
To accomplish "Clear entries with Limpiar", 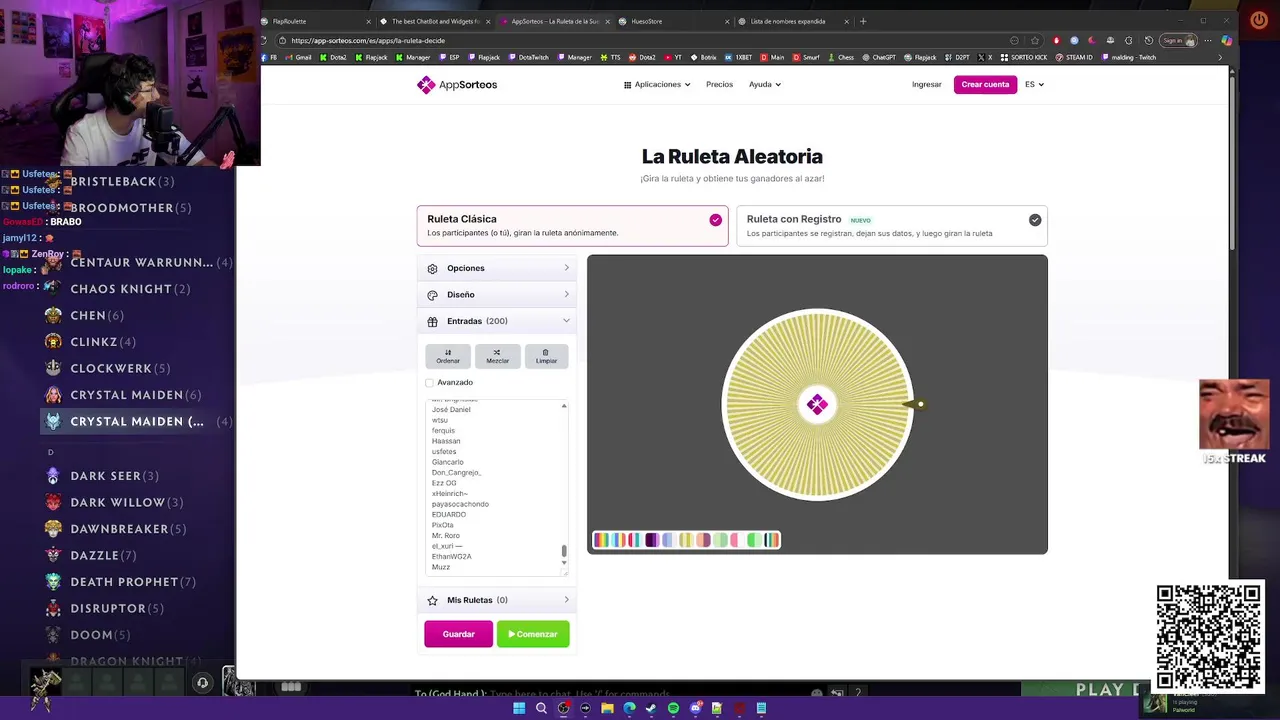I will pos(546,356).
